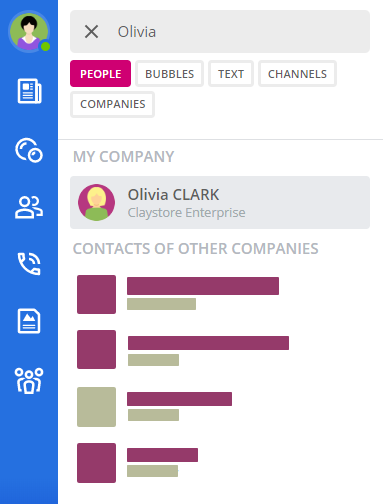
Task: Open the phone calls sidebar icon
Action: 29,264
